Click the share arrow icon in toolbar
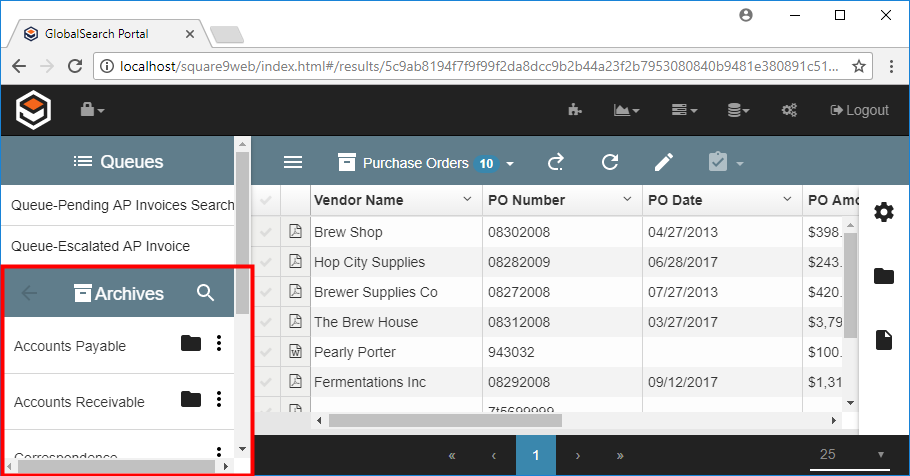 coord(556,163)
